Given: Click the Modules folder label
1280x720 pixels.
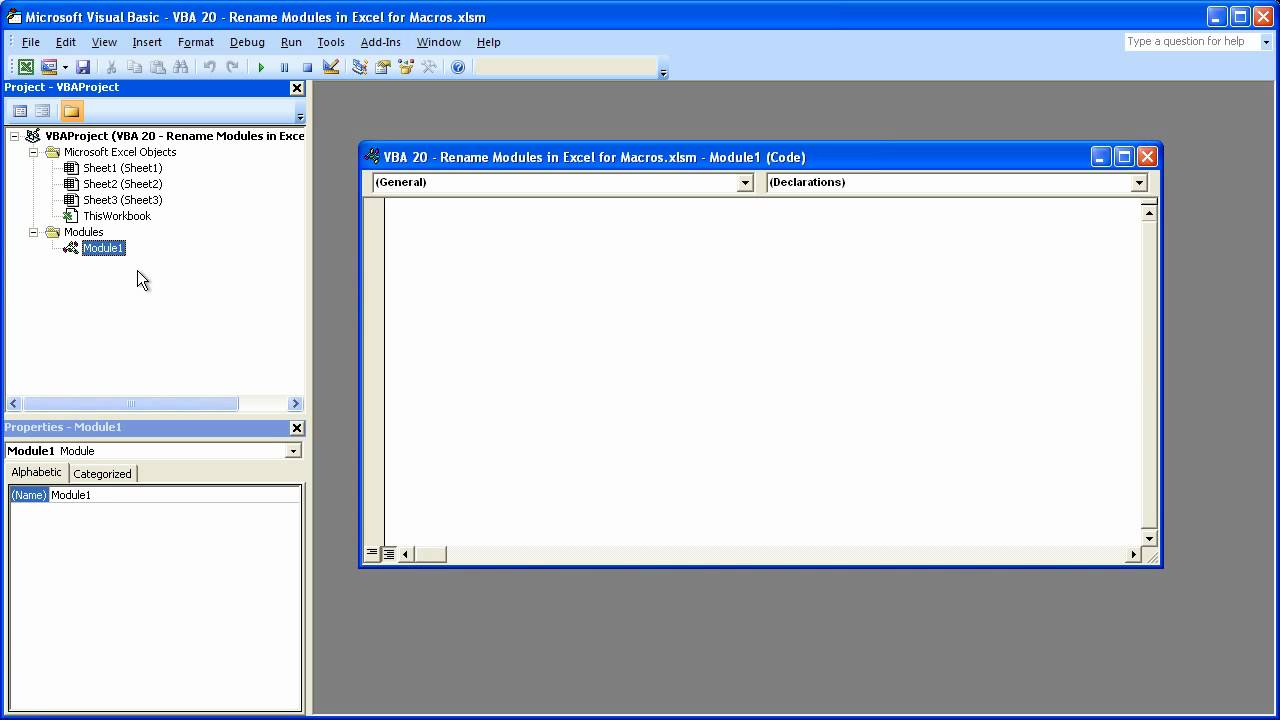Looking at the screenshot, I should pyautogui.click(x=83, y=232).
